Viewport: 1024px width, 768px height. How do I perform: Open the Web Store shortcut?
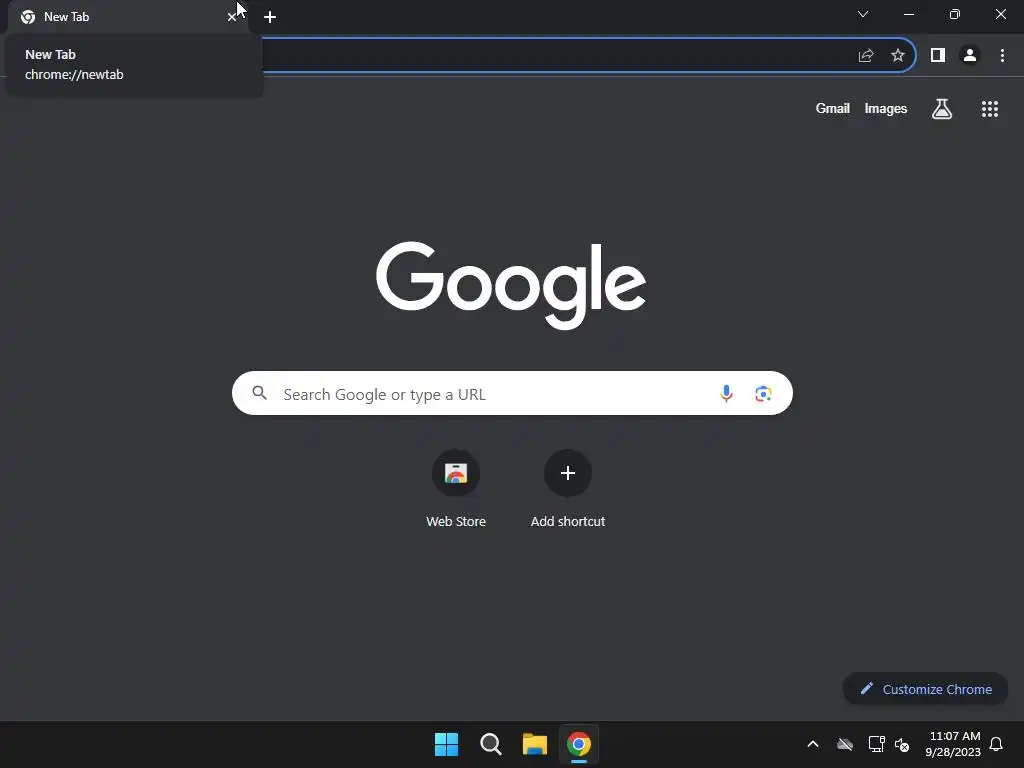click(x=456, y=488)
